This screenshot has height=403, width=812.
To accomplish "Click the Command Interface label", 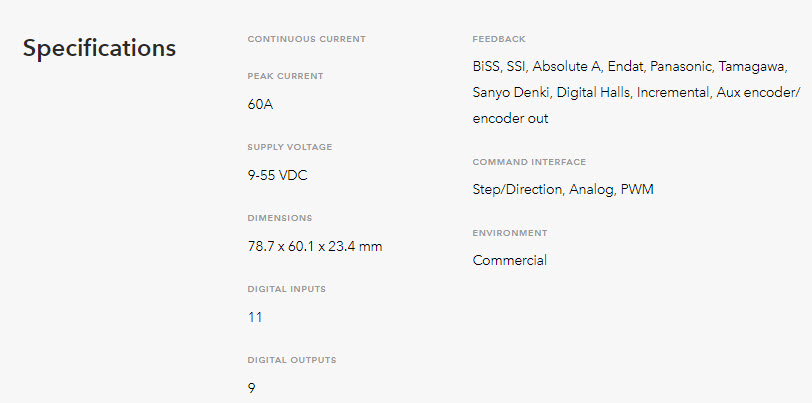I will tap(529, 162).
